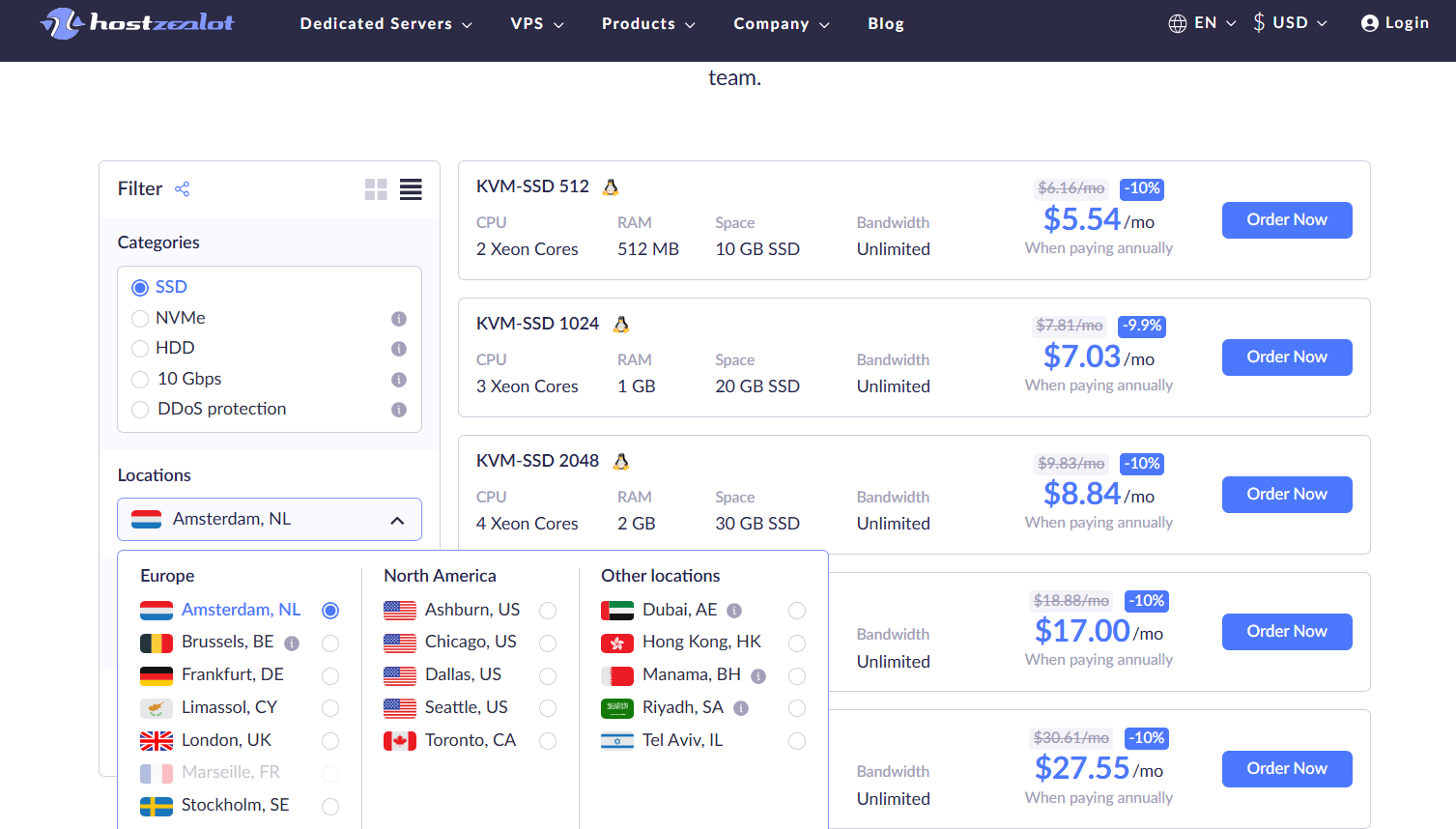Screen dimensions: 1456x829
Task: Click the HDD info icon
Action: [x=399, y=349]
